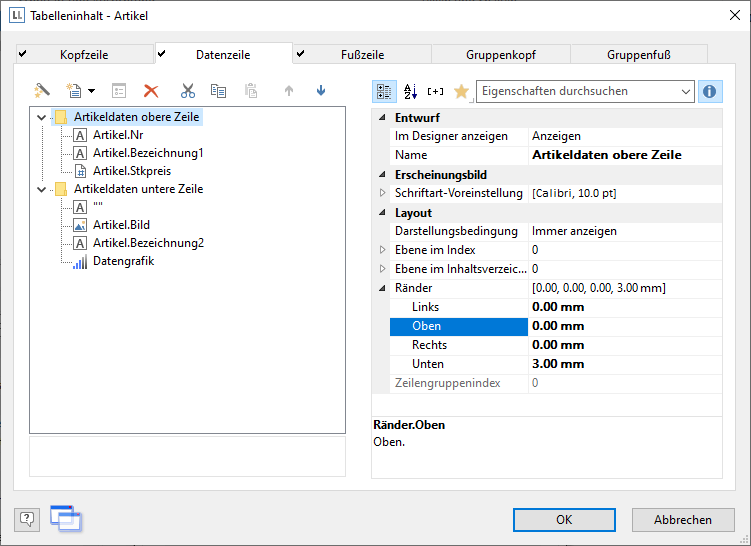Switch to the Gruppenkopf tab
The image size is (751, 546).
[x=500, y=55]
